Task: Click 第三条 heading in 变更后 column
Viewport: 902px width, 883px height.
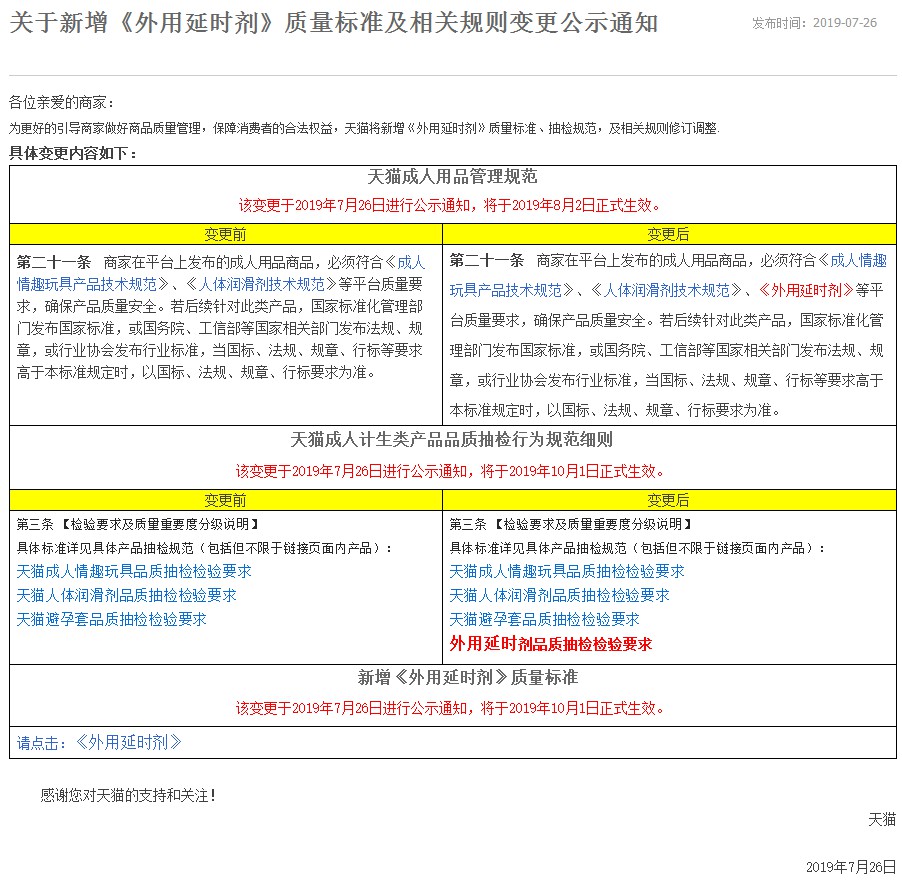Action: click(571, 525)
